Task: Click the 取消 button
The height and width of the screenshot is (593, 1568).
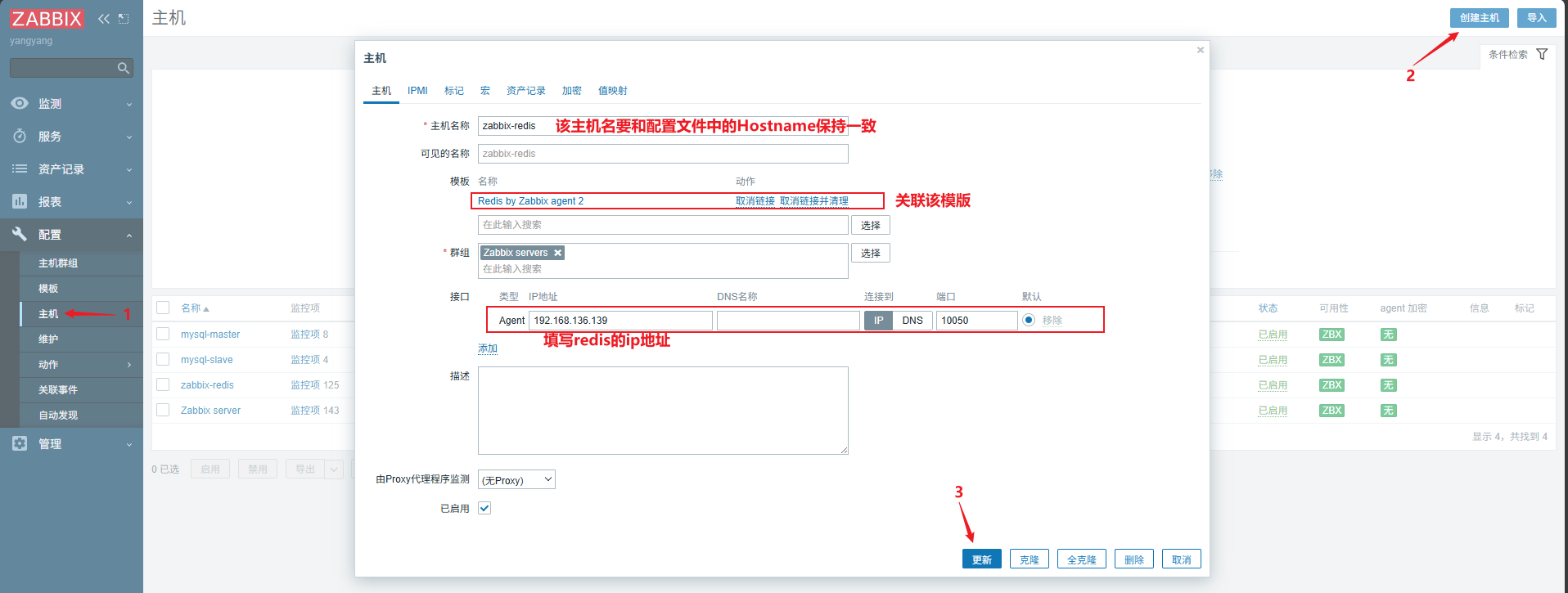Action: tap(1182, 559)
